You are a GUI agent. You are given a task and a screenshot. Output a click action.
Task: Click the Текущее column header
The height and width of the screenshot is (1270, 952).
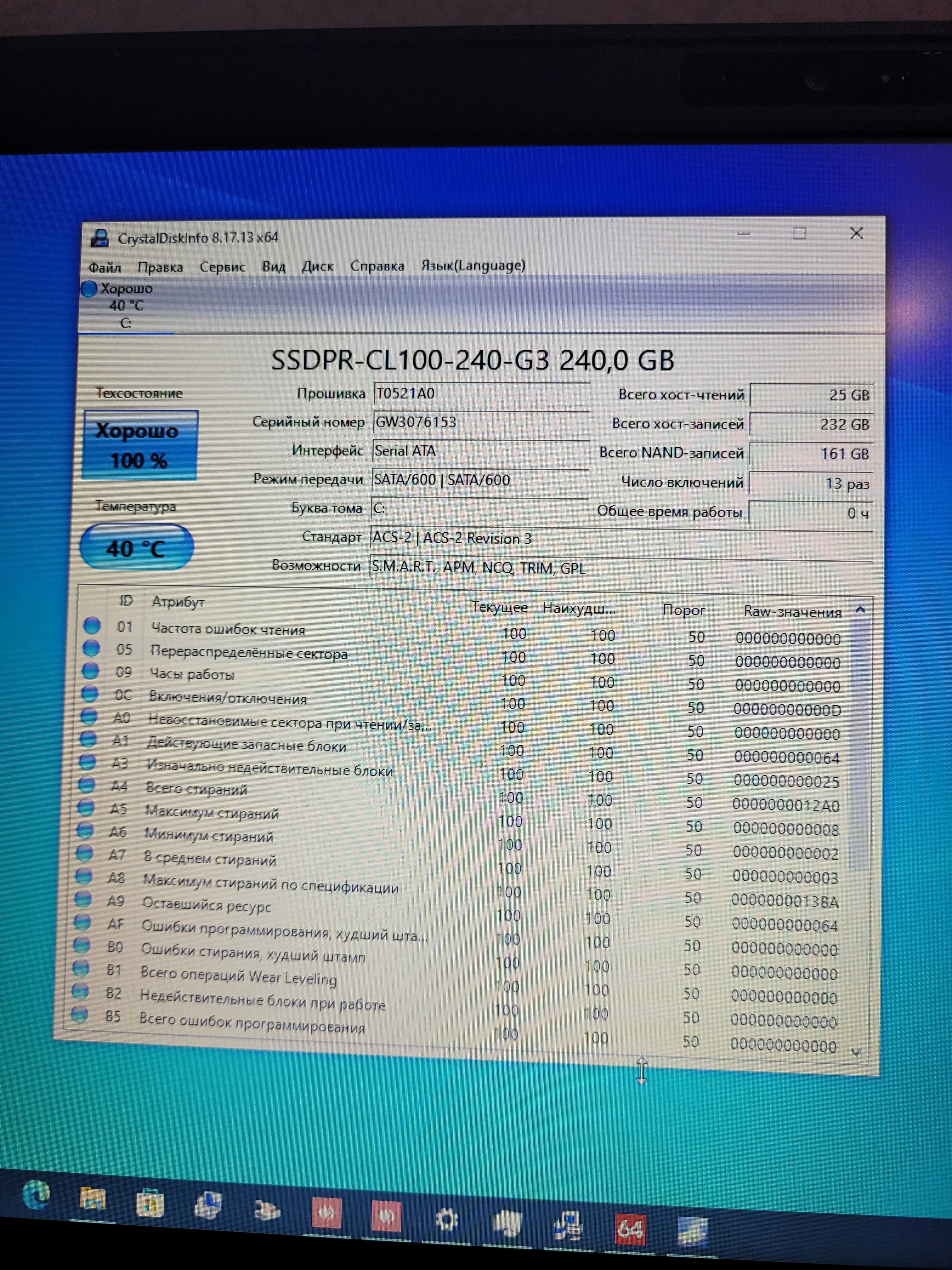tap(499, 608)
